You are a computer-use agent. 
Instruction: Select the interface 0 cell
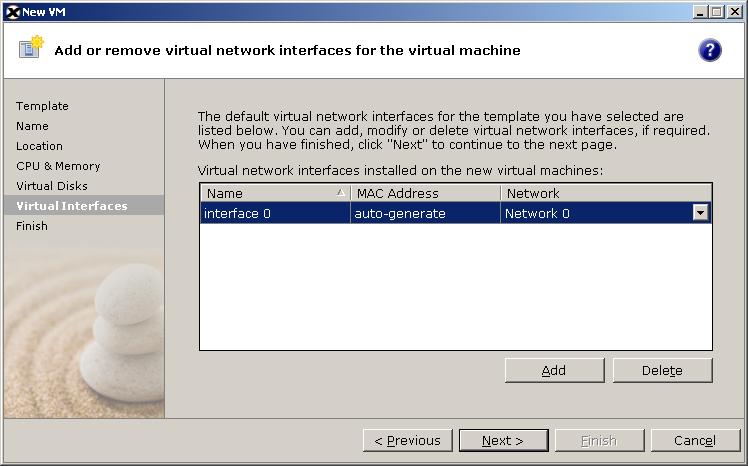pos(275,213)
